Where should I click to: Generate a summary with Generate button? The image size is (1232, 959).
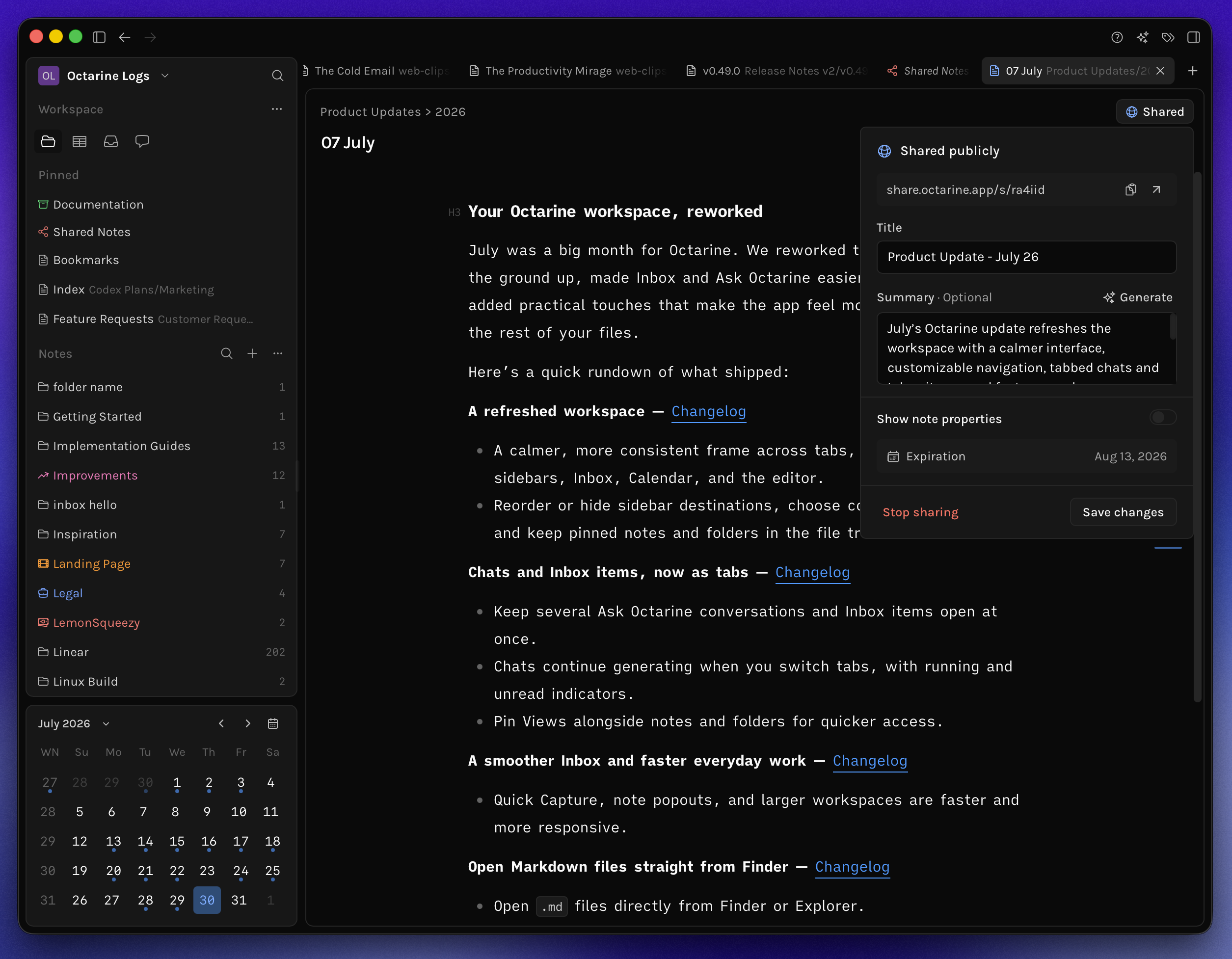[1138, 297]
